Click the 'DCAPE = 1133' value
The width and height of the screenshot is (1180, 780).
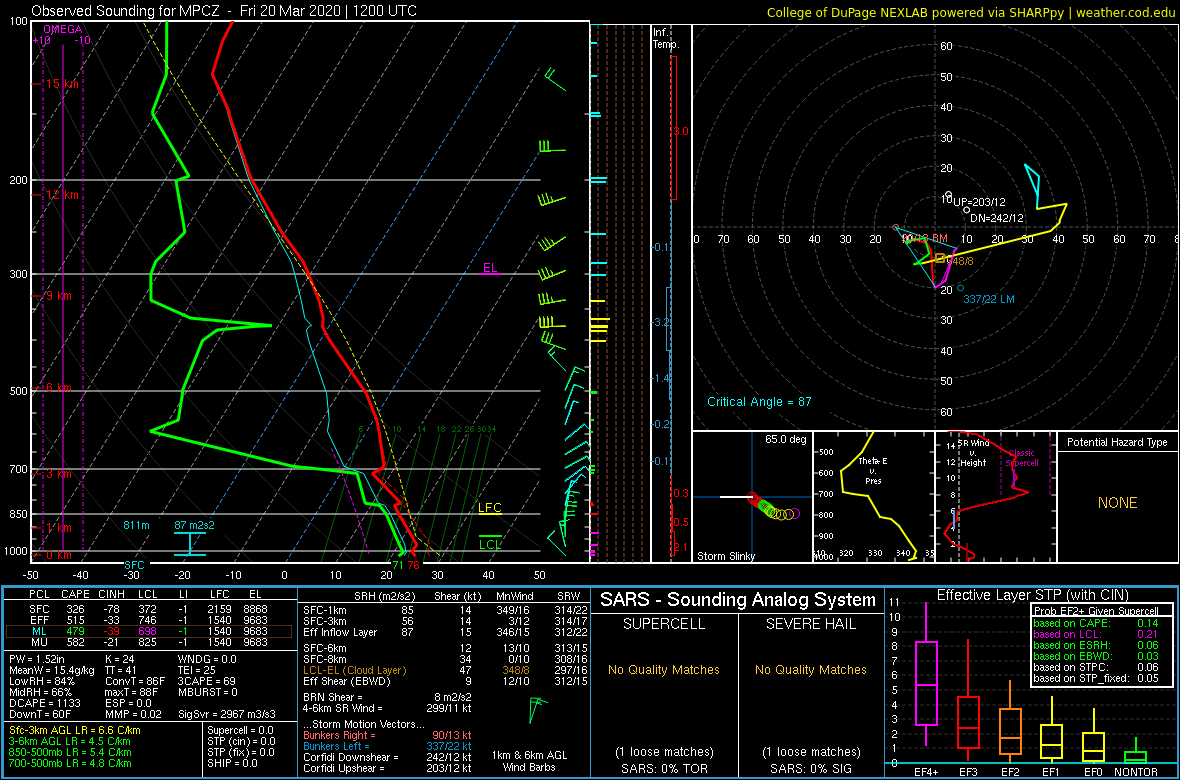coord(43,702)
